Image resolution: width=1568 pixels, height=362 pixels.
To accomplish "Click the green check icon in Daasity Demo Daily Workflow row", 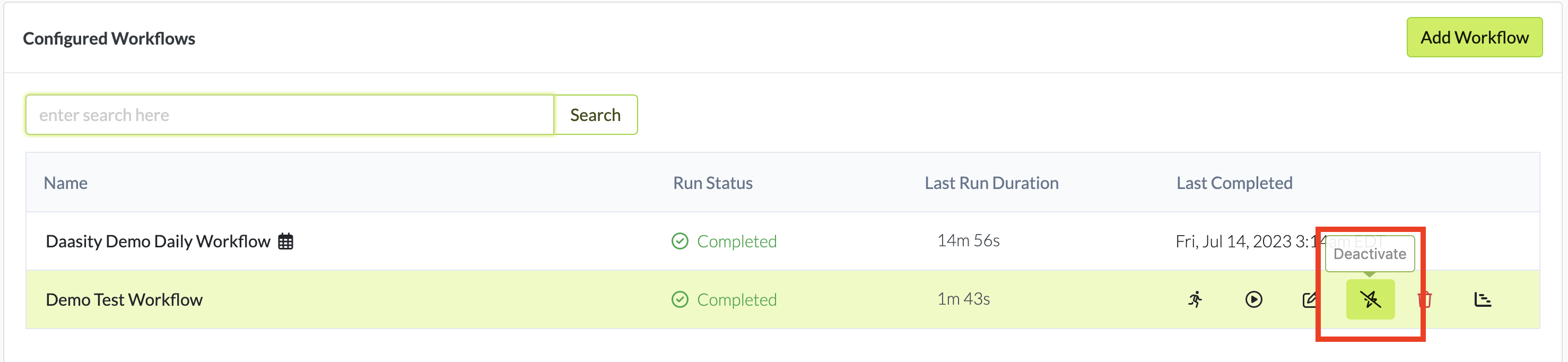I will coord(680,242).
